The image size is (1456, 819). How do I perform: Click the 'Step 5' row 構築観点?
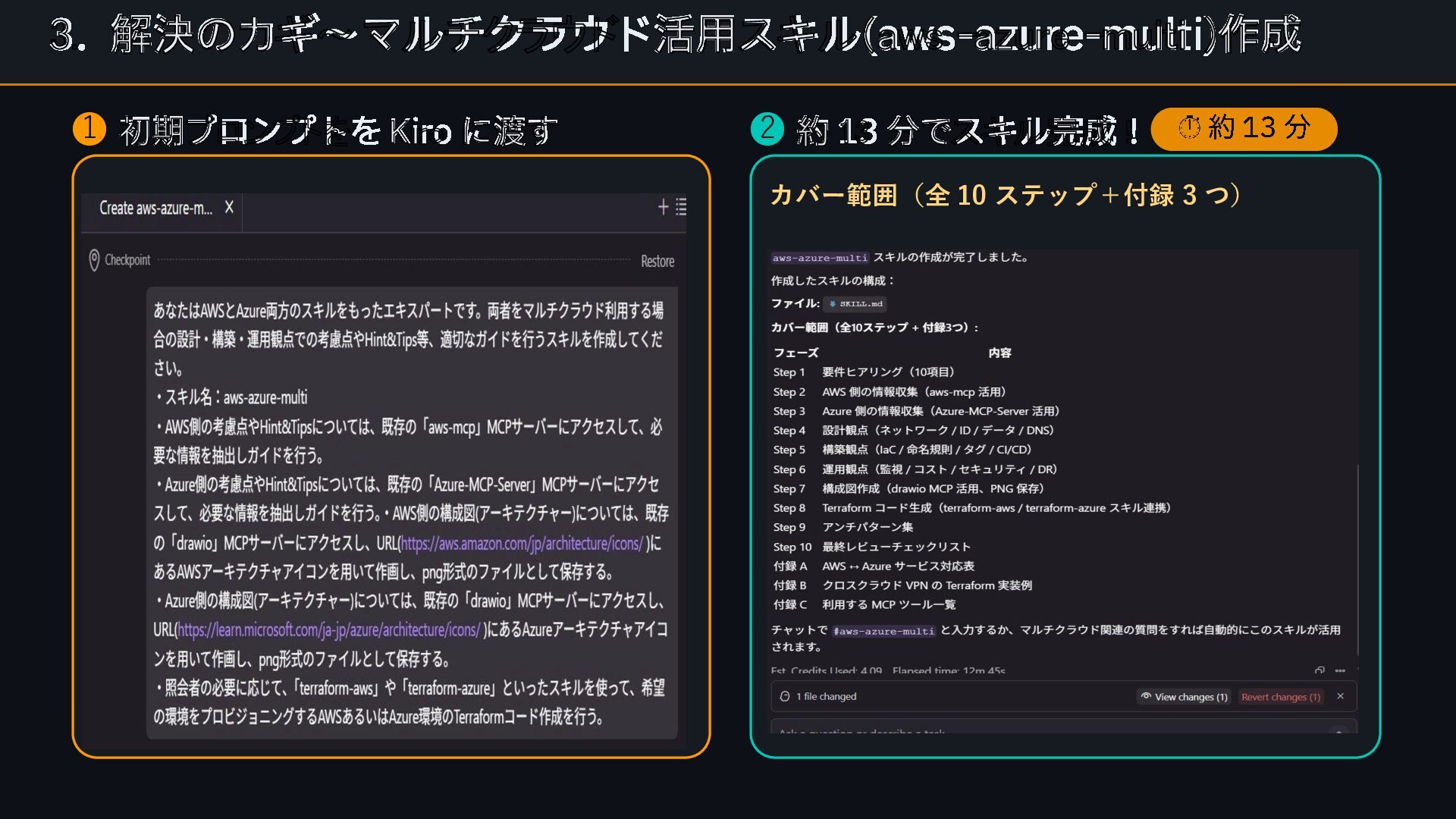click(x=902, y=450)
